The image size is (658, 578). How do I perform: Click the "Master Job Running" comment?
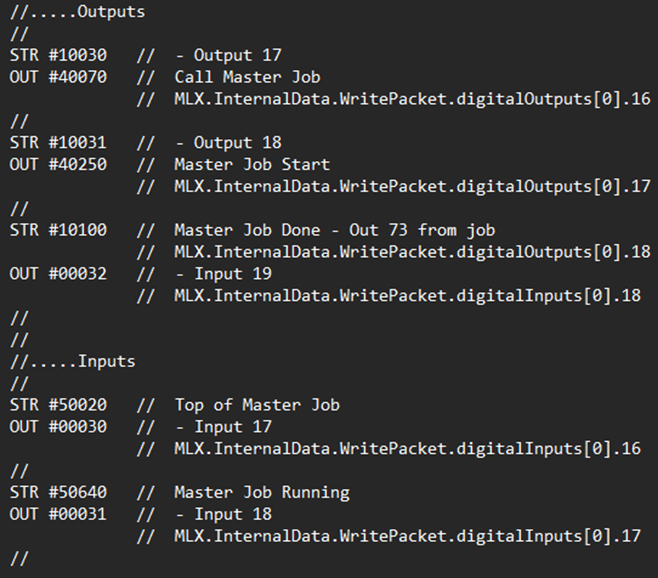coord(262,492)
